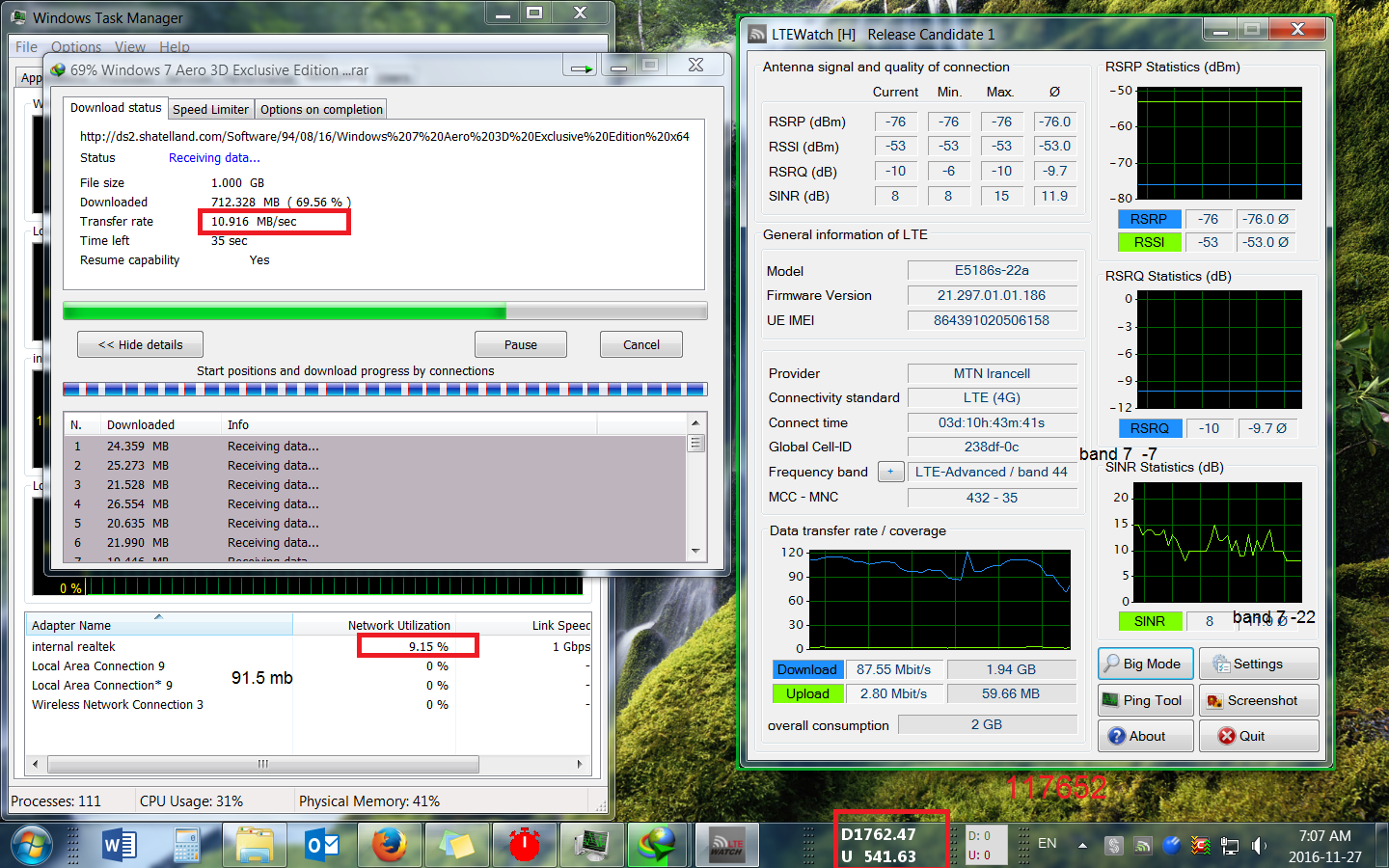Toggle the SINR graph legend

pos(1149,621)
